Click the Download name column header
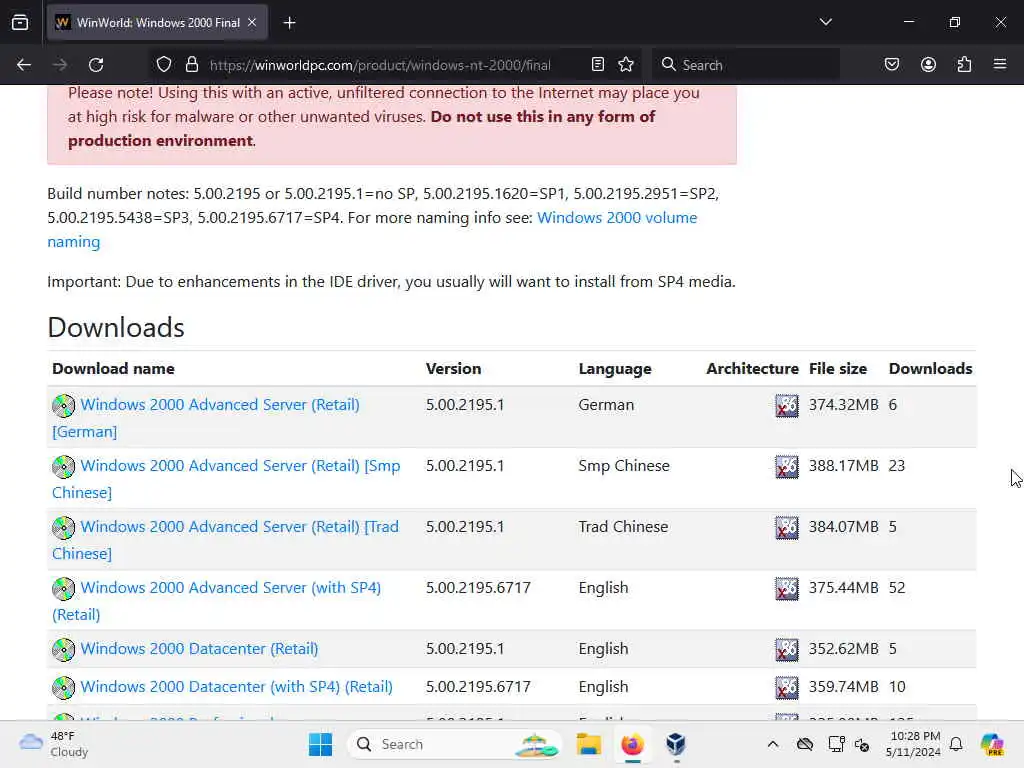The image size is (1024, 768). coord(113,368)
